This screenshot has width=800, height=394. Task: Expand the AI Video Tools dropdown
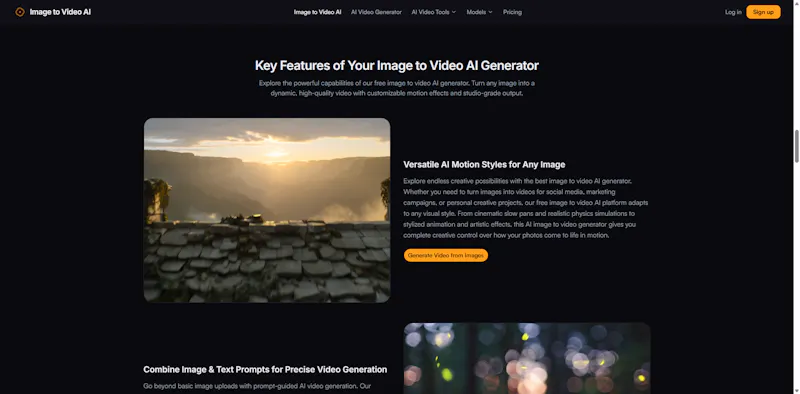click(x=434, y=12)
